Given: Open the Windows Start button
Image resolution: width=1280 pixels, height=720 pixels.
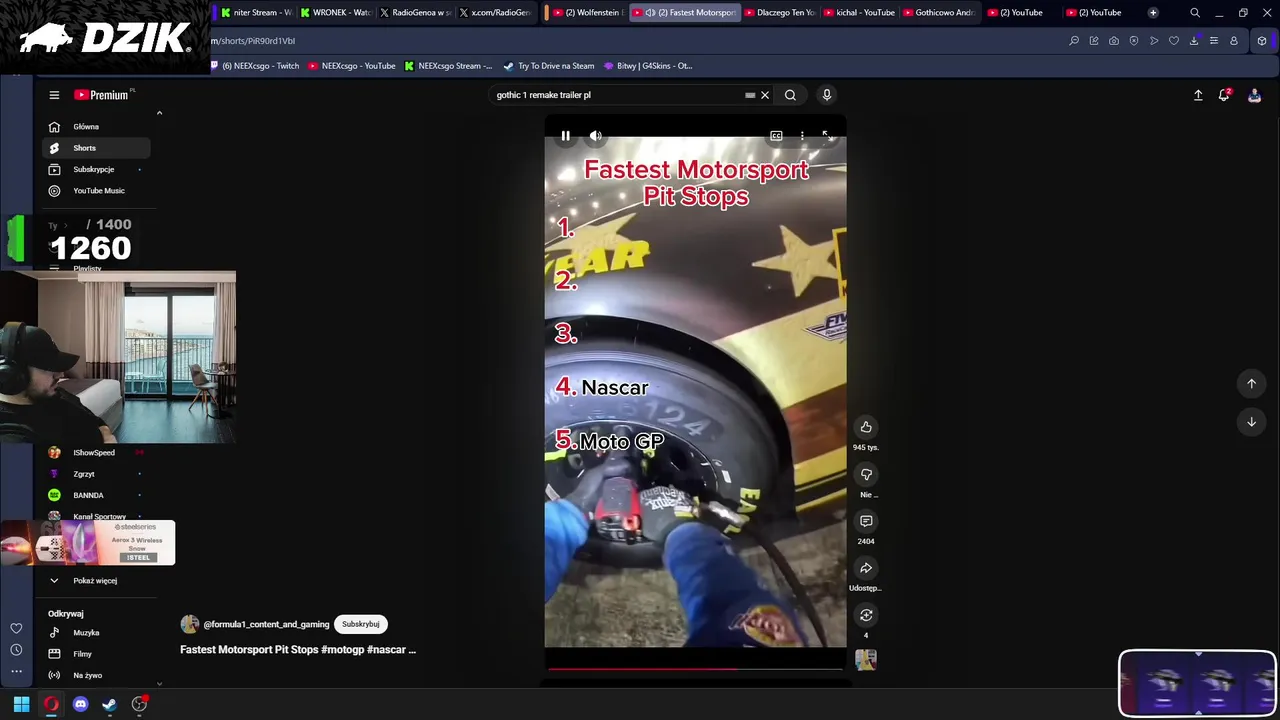Looking at the screenshot, I should 21,704.
